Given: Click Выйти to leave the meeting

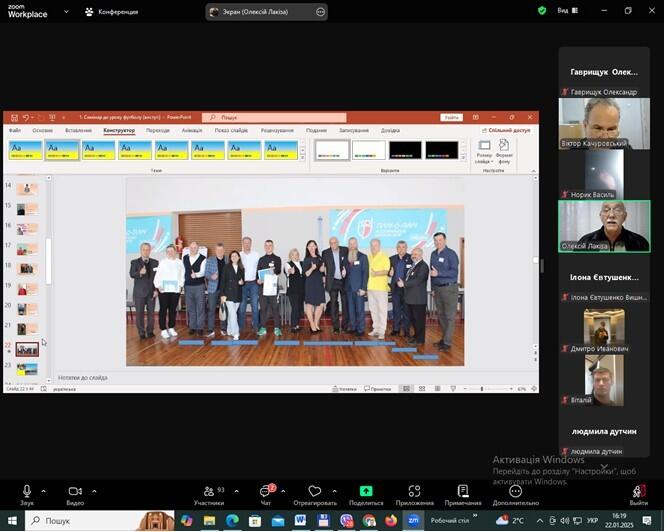Looking at the screenshot, I should pyautogui.click(x=639, y=495).
